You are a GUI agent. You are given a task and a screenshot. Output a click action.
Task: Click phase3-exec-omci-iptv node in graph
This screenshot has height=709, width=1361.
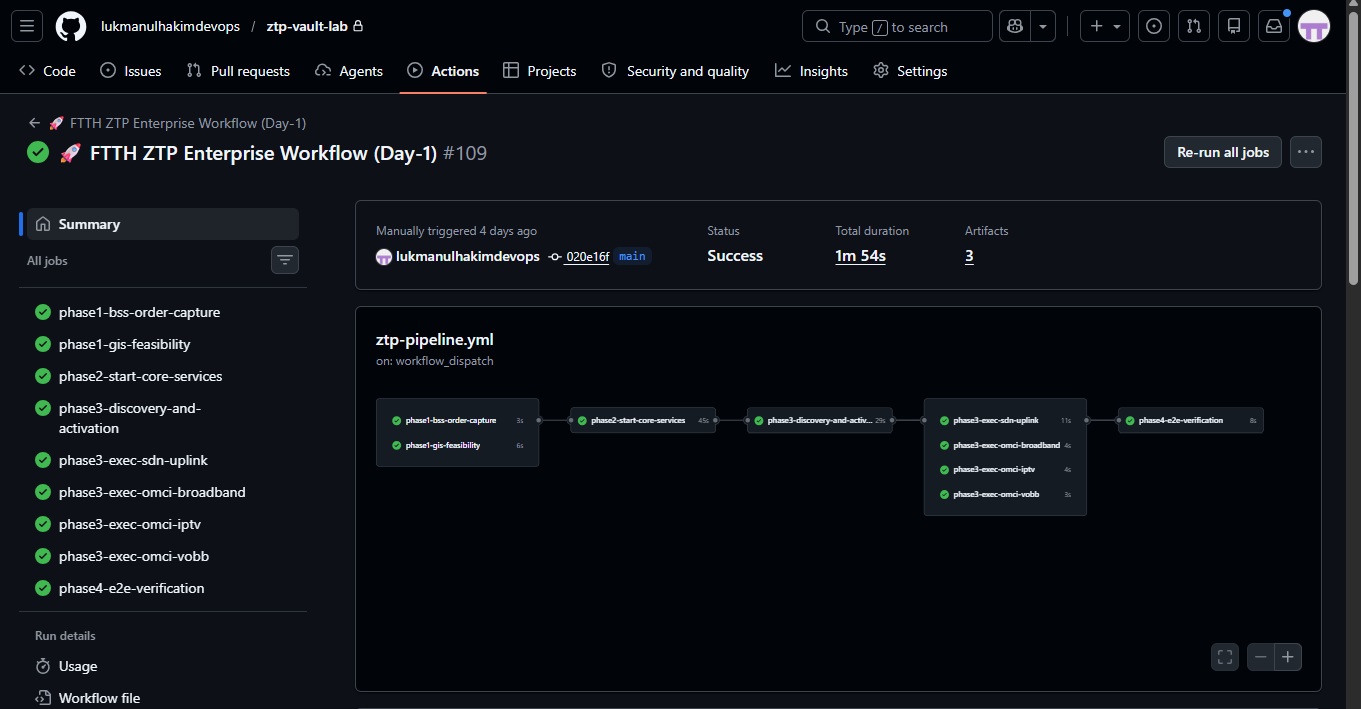coord(1005,469)
